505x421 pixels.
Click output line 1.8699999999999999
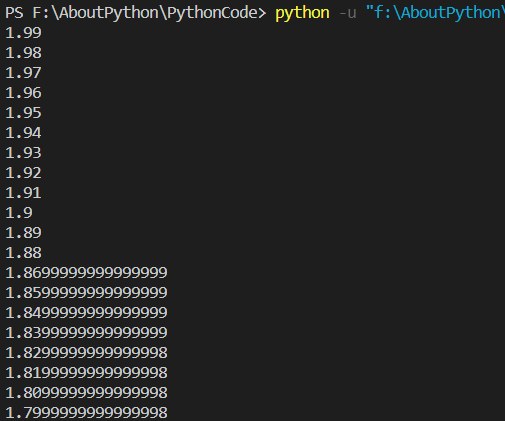(x=86, y=273)
